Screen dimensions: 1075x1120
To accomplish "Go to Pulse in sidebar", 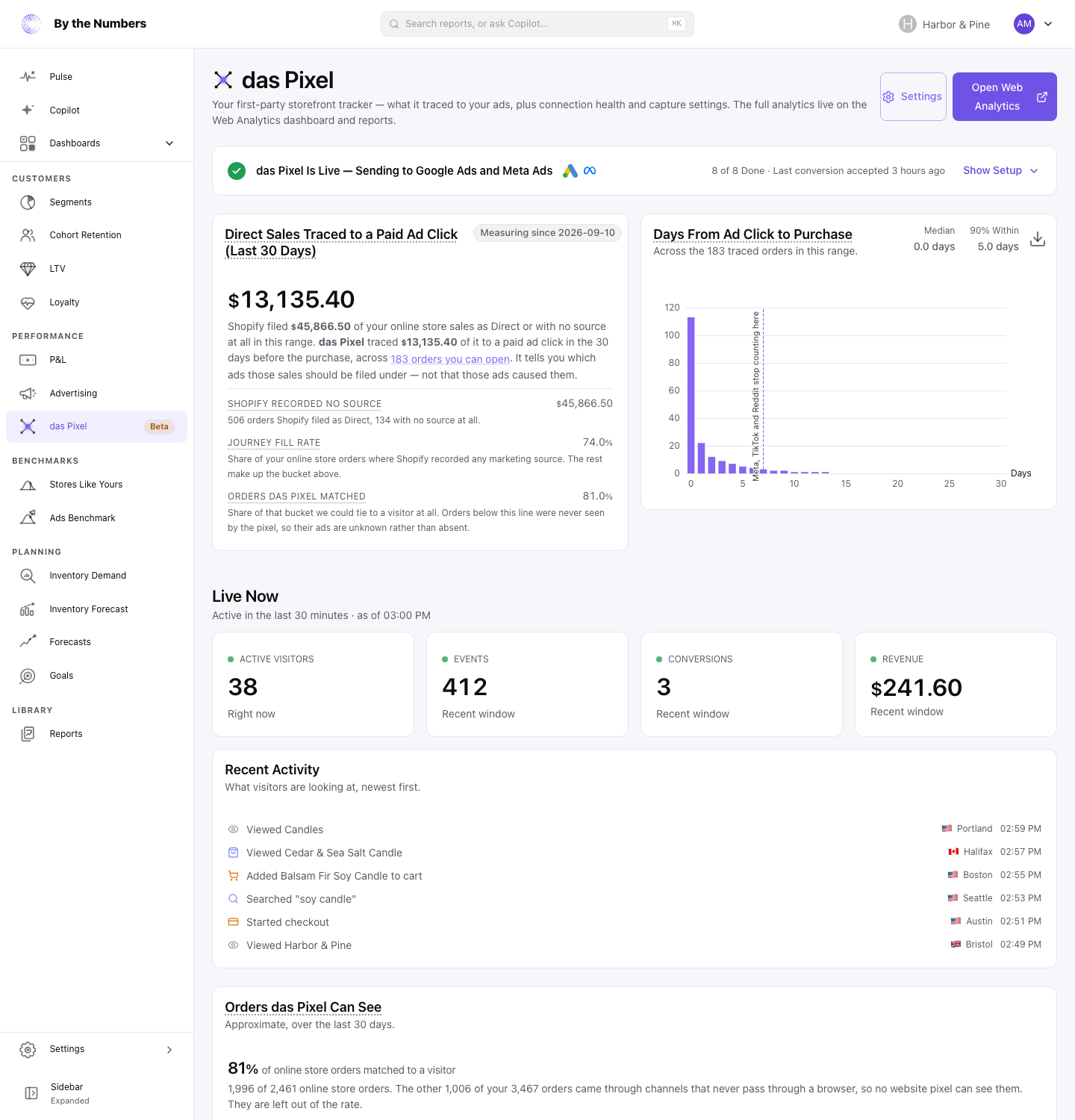I will 96,77.
